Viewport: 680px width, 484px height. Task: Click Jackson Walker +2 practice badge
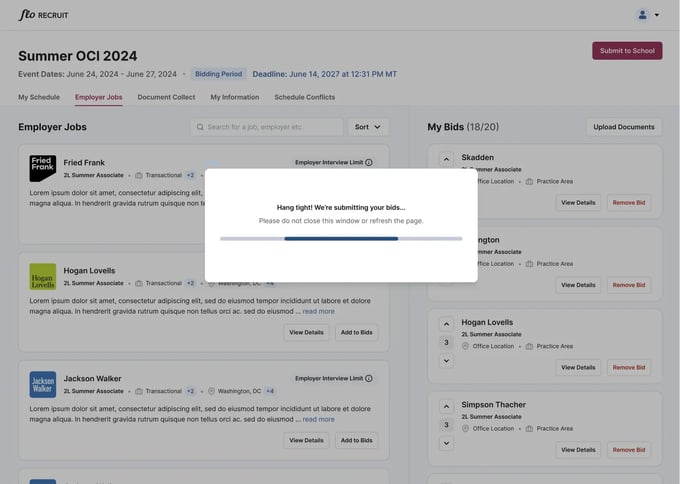click(190, 391)
